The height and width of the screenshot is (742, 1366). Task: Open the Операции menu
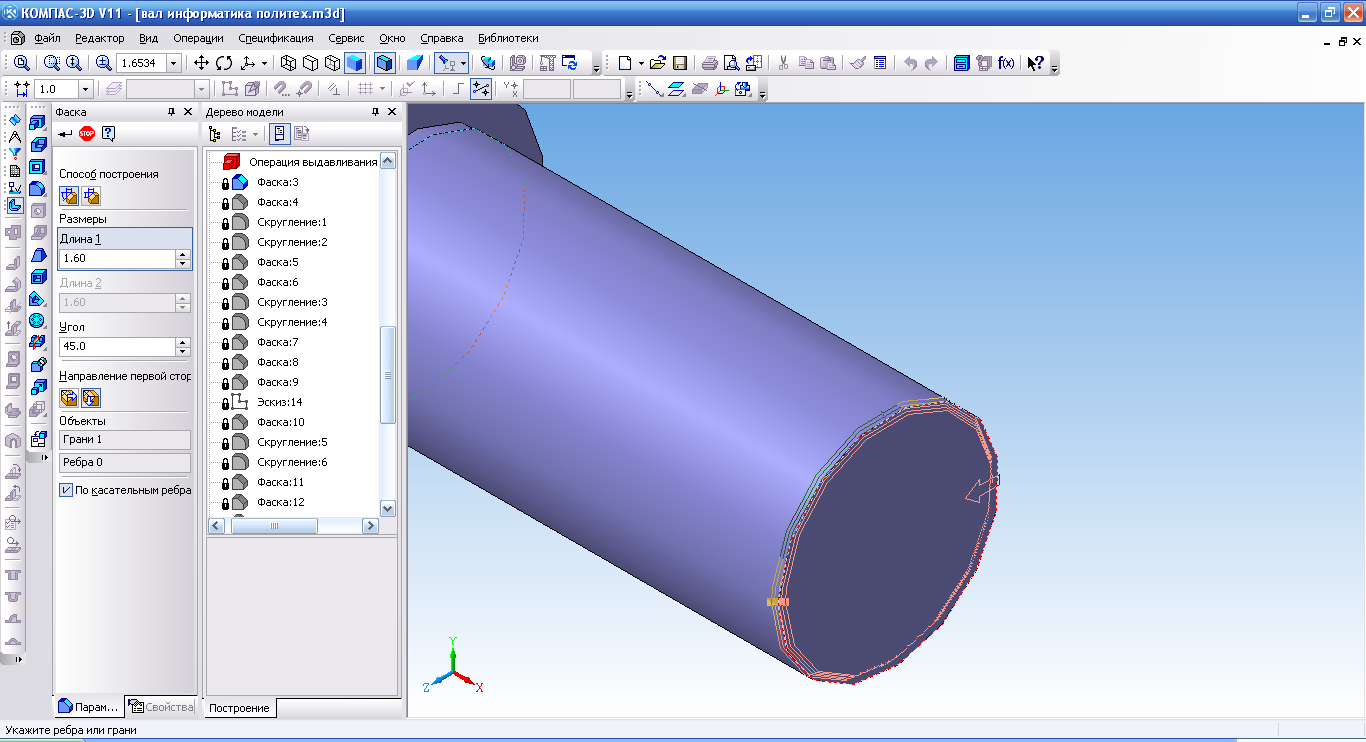click(x=198, y=38)
